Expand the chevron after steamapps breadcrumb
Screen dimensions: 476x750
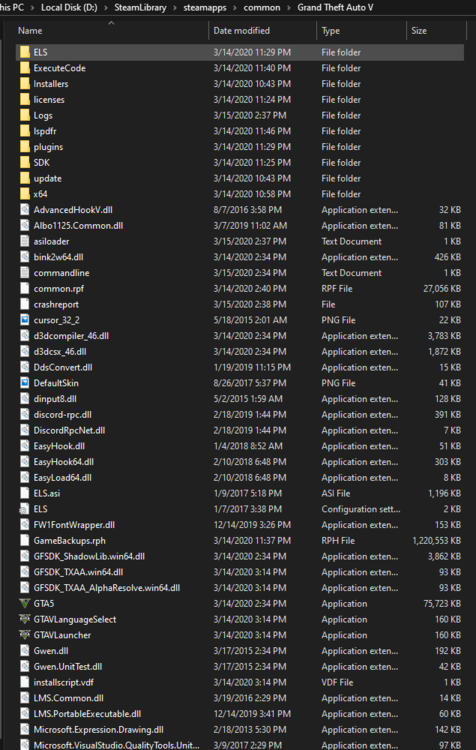point(237,8)
